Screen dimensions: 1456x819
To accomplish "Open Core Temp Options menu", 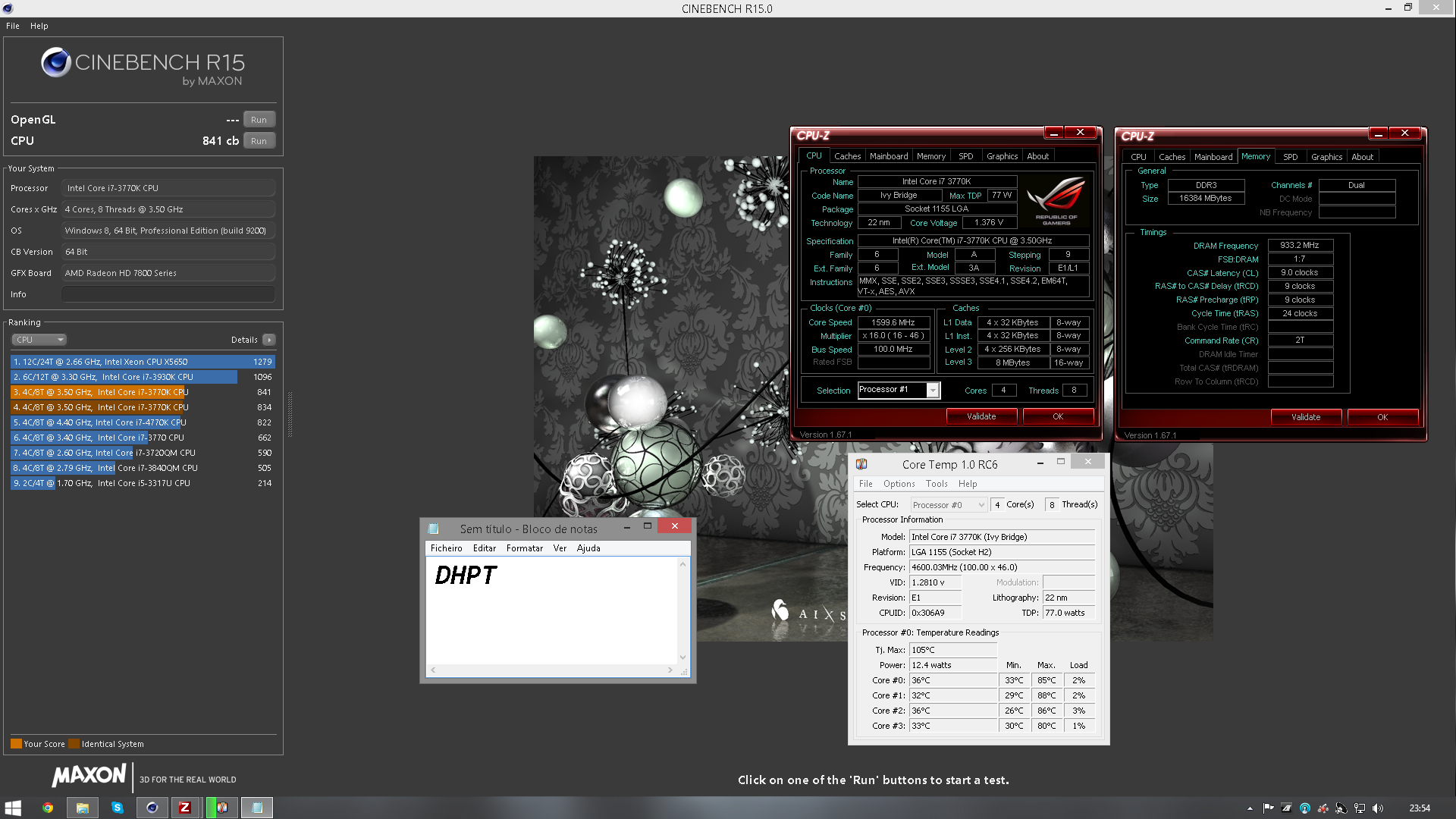I will click(x=899, y=484).
